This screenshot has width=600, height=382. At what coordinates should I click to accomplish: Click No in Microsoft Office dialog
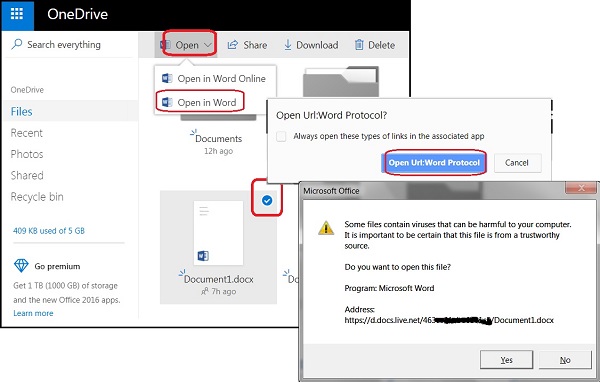coord(565,360)
